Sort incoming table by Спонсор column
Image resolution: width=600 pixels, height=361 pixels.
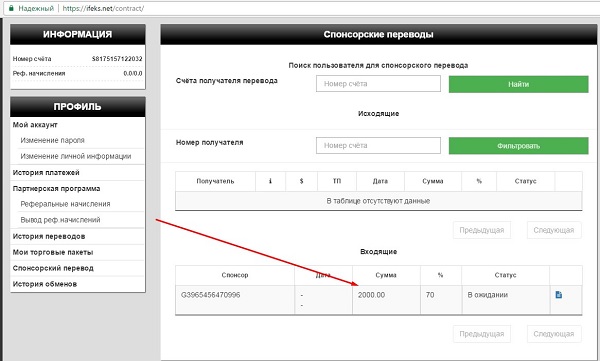coord(235,275)
